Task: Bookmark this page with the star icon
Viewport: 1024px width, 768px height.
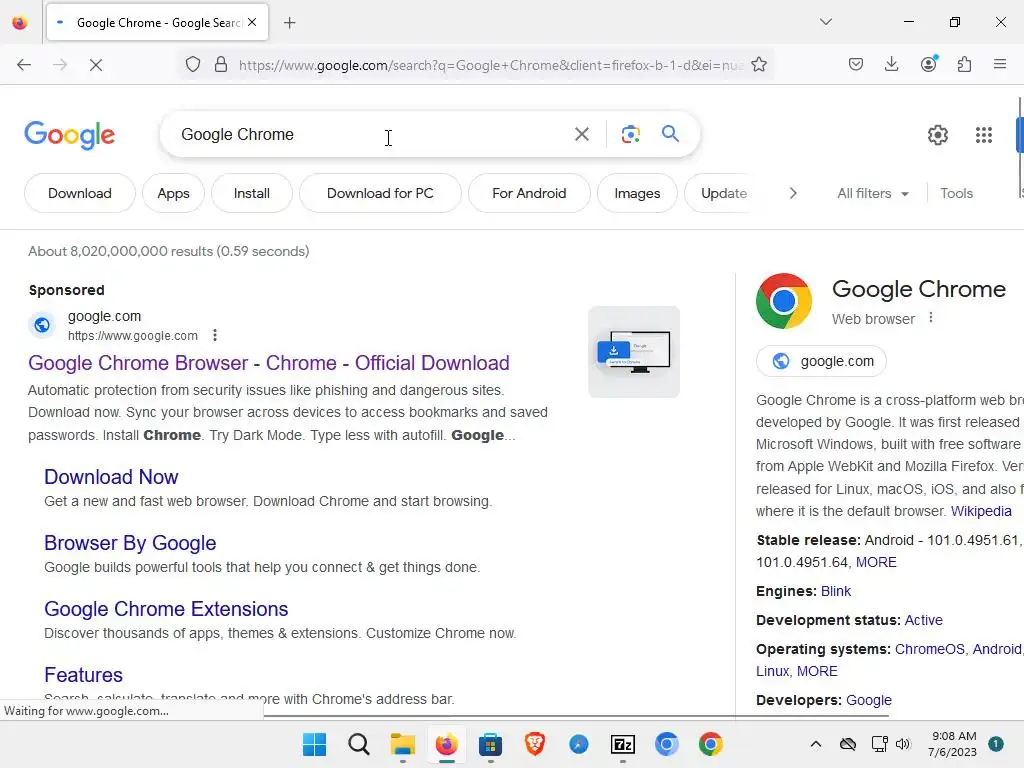Action: click(759, 65)
